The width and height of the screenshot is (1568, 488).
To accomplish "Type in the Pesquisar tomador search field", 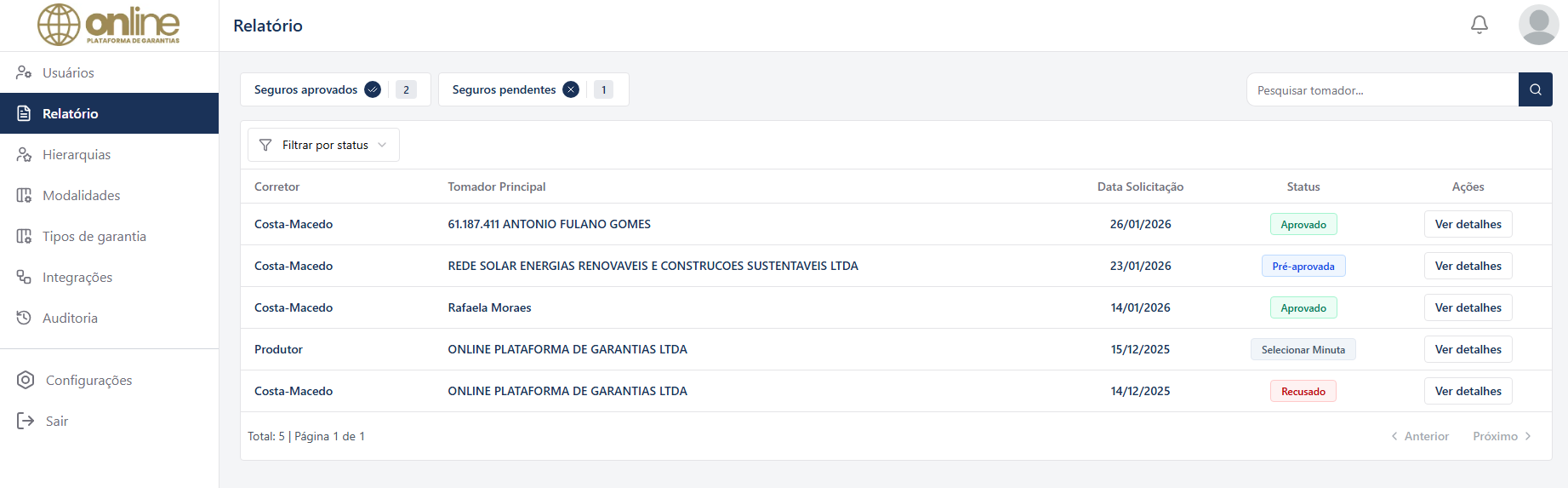I will click(1383, 89).
